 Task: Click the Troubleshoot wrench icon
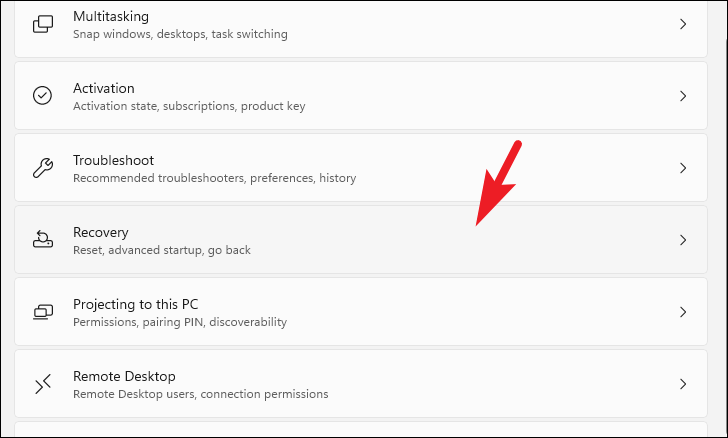pyautogui.click(x=43, y=168)
